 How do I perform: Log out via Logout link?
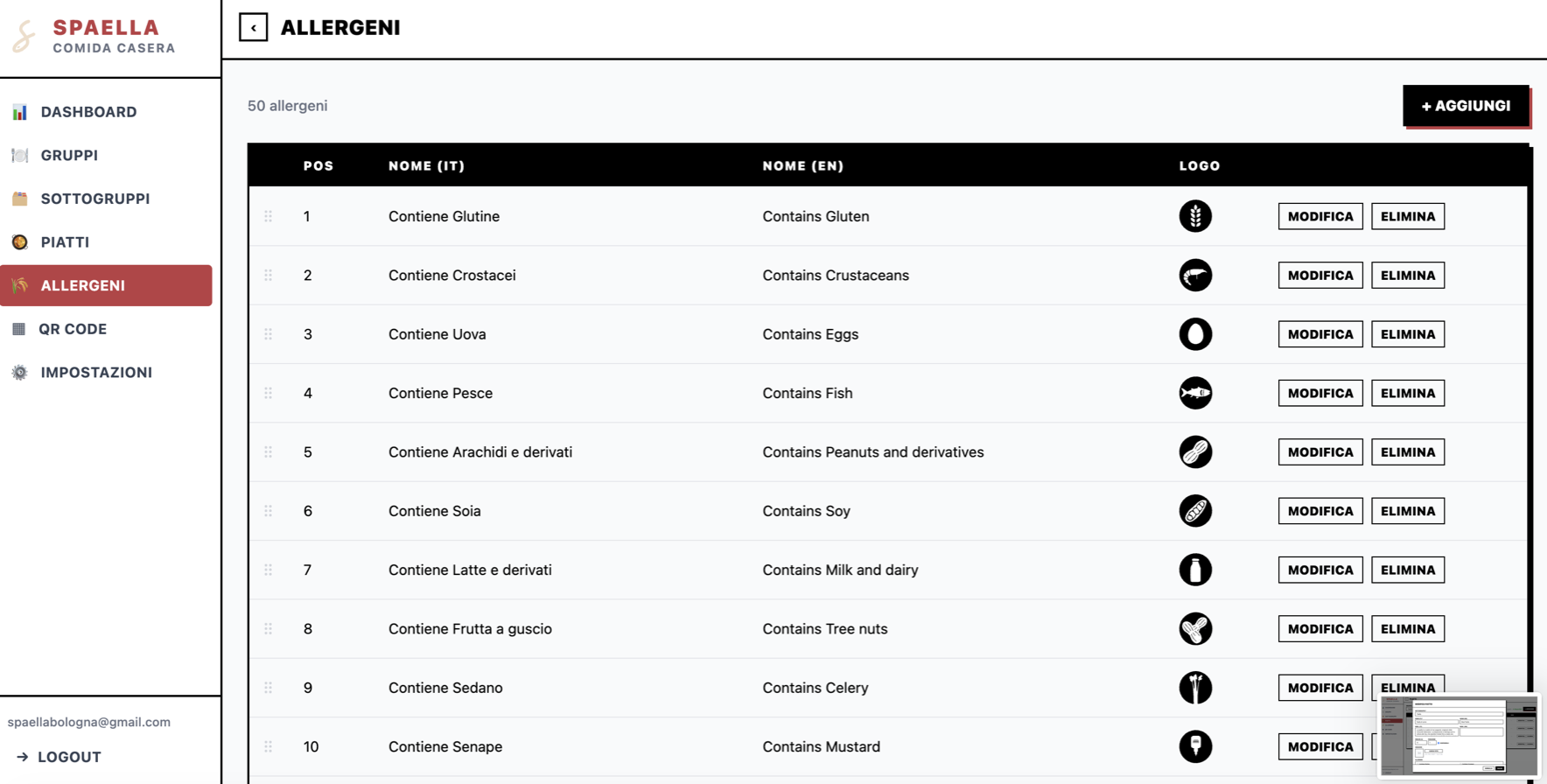click(x=59, y=757)
